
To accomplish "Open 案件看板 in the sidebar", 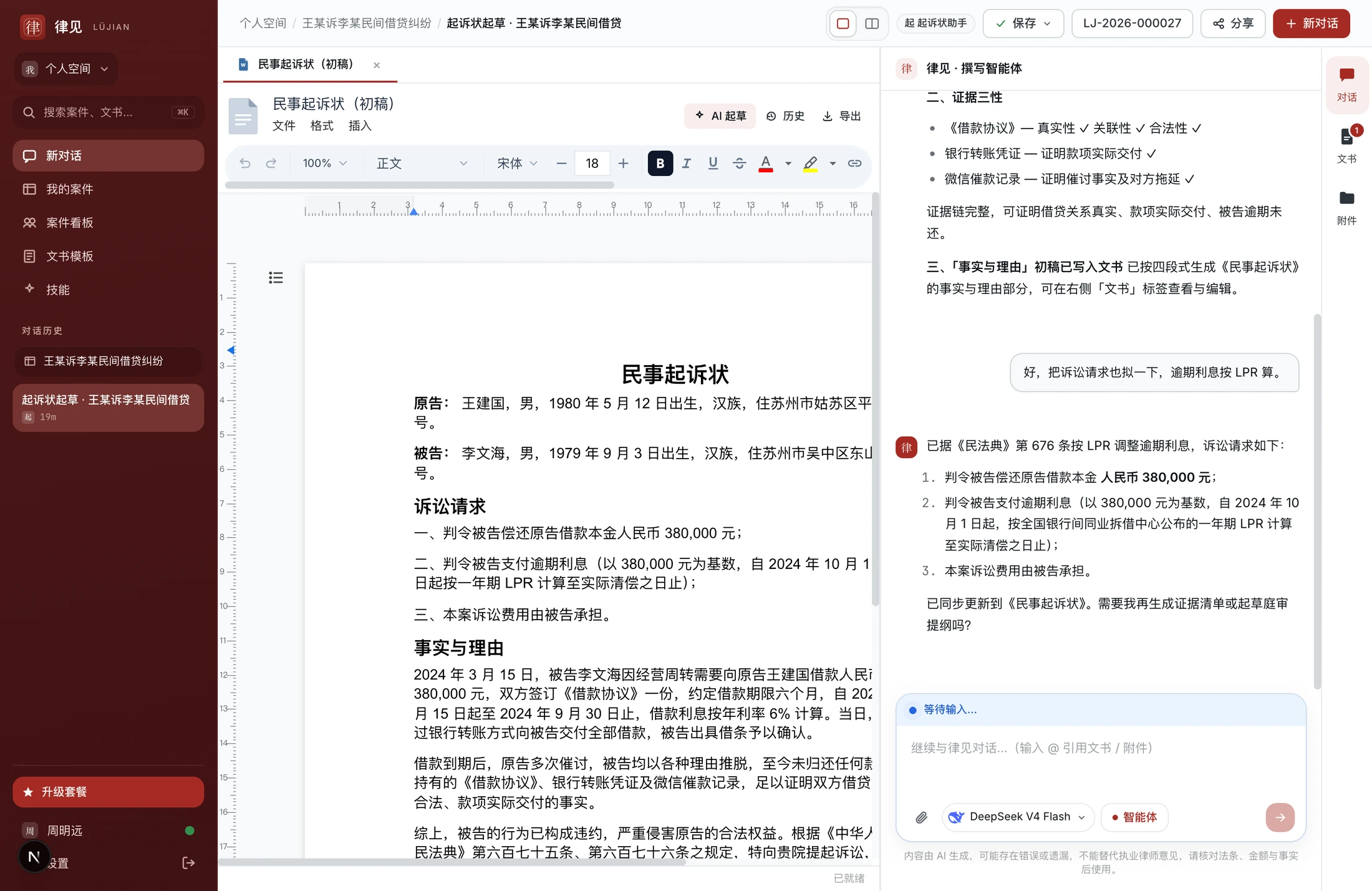I will (108, 223).
